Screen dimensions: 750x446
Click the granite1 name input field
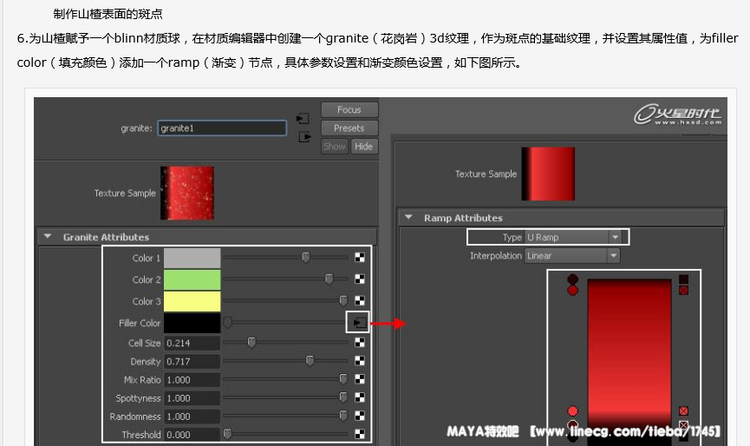tap(222, 128)
